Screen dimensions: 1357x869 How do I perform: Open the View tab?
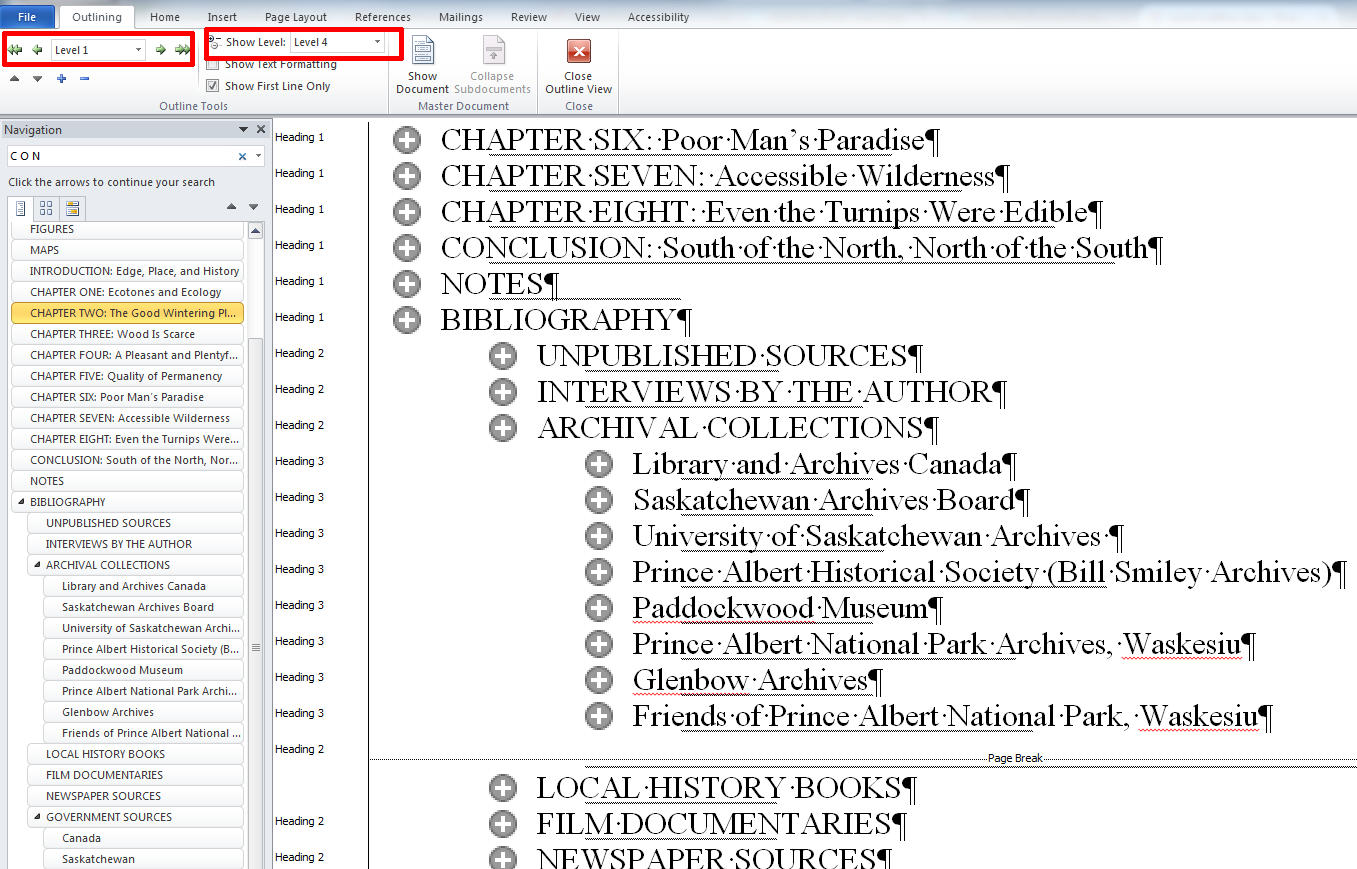click(x=588, y=17)
